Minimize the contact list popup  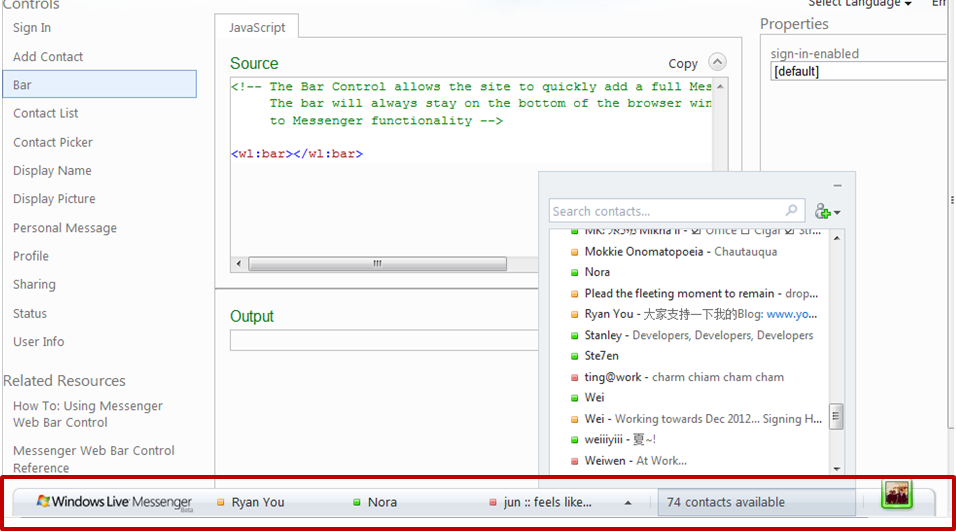(x=837, y=186)
